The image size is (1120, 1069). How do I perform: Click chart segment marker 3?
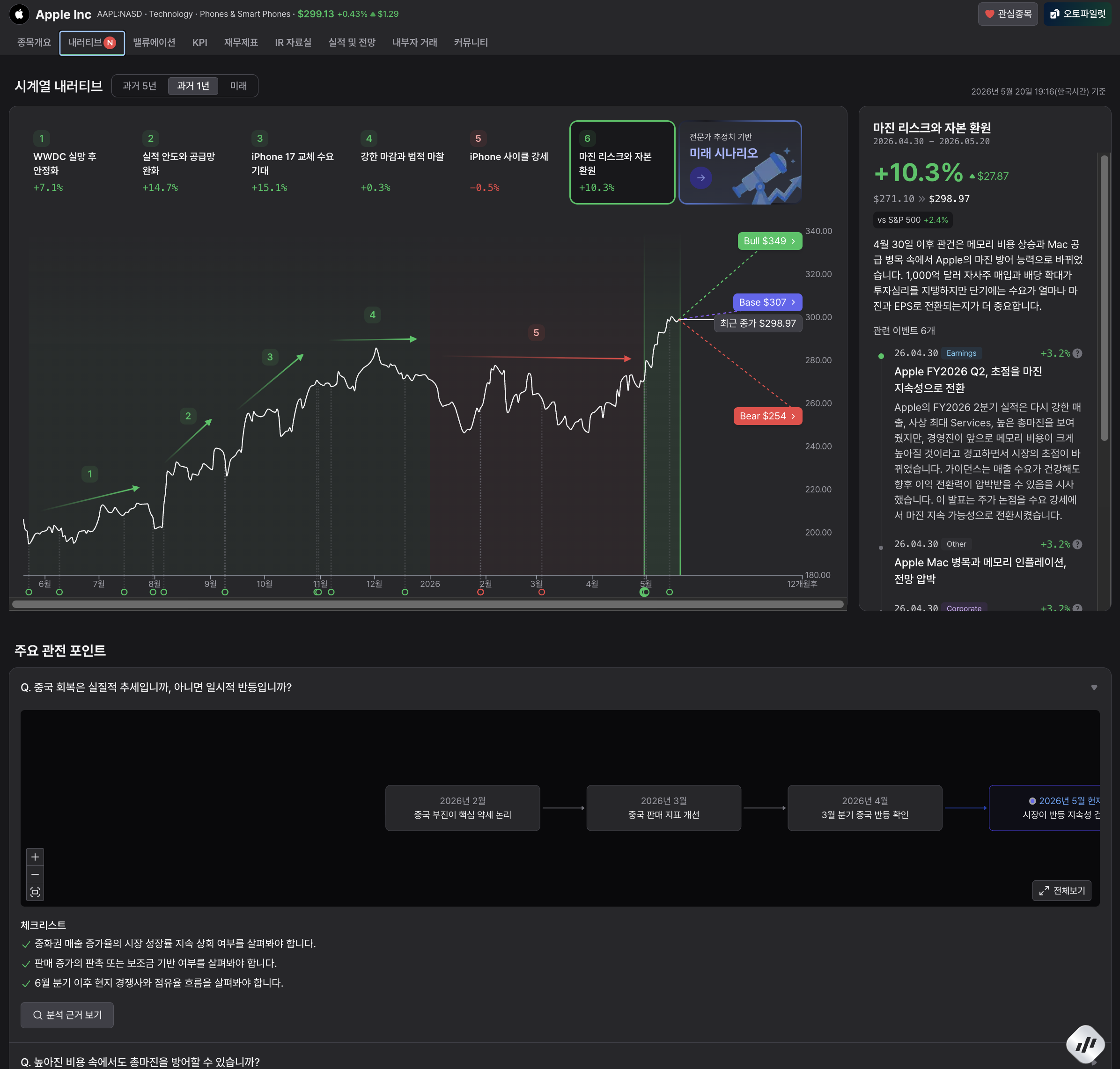click(270, 357)
